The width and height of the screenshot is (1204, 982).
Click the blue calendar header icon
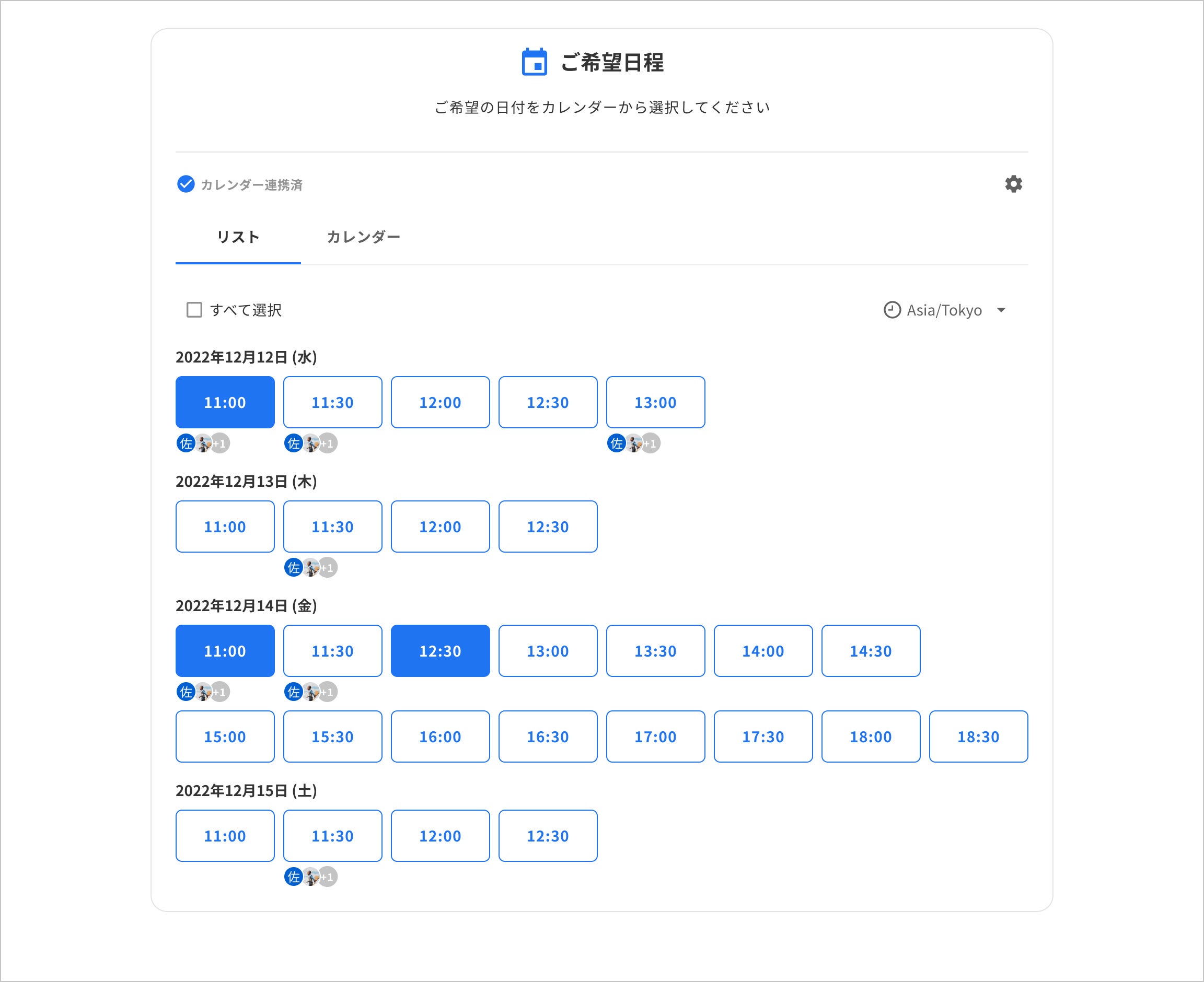tap(534, 62)
